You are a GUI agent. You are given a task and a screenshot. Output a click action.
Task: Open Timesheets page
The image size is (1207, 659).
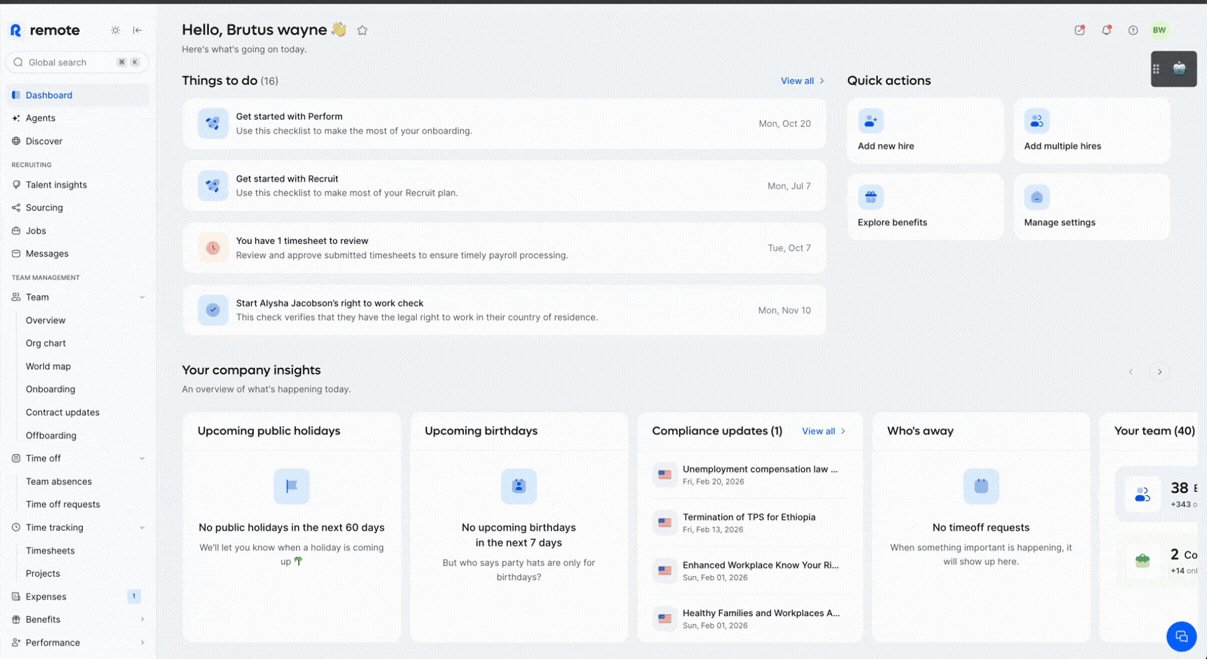pyautogui.click(x=50, y=550)
